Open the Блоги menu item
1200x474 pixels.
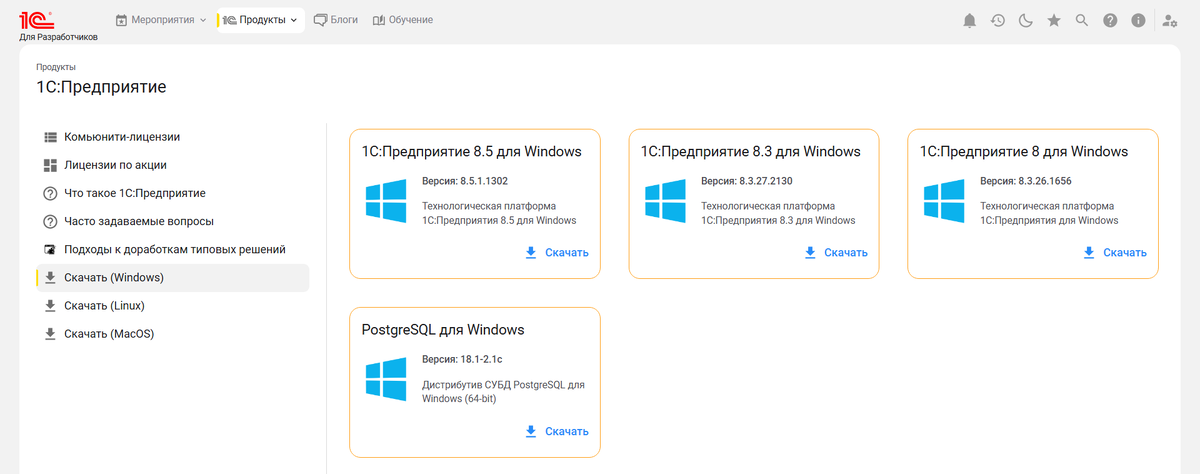[x=335, y=20]
